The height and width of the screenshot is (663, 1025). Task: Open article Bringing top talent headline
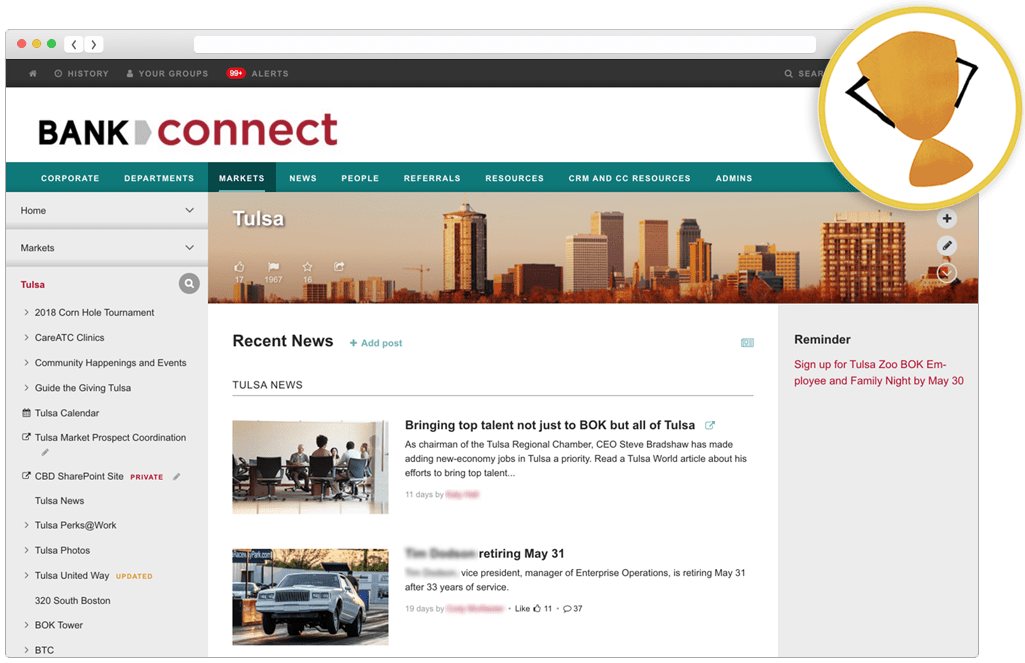click(550, 425)
